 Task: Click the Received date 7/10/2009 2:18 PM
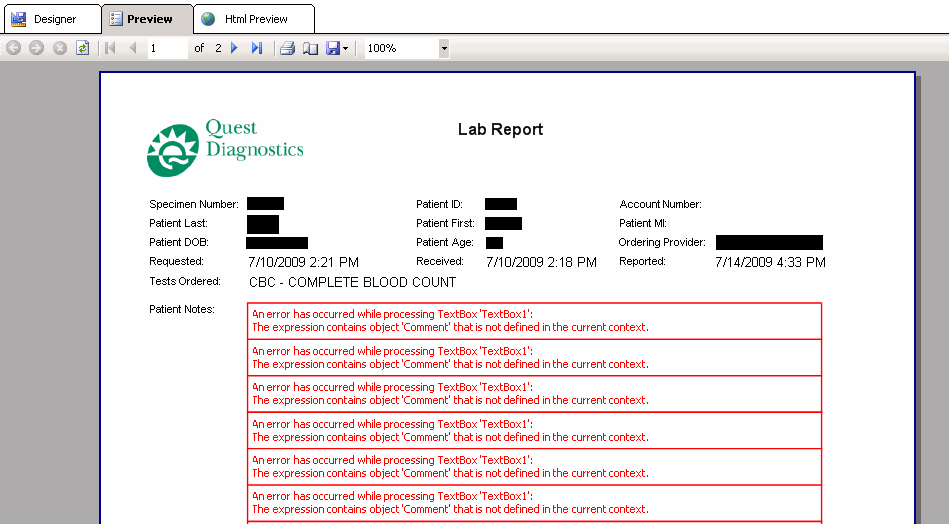[x=541, y=262]
